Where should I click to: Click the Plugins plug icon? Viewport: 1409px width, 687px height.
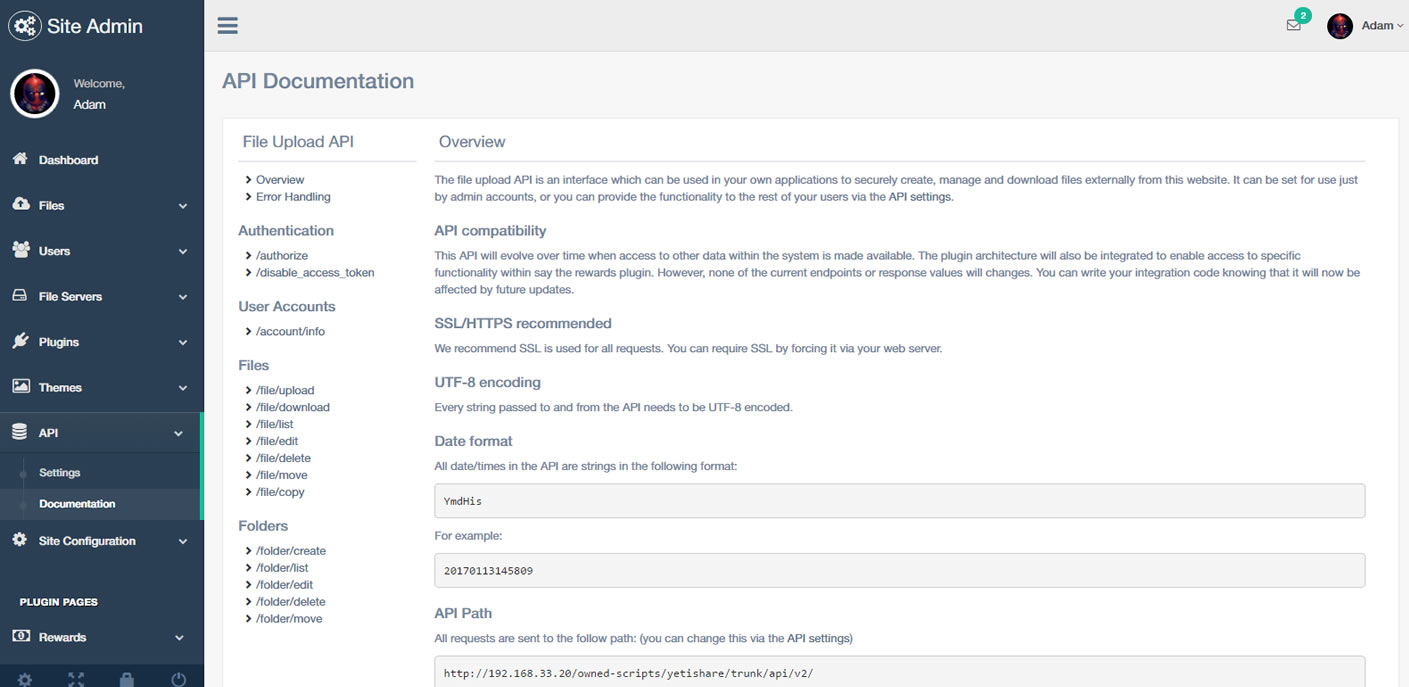click(20, 341)
